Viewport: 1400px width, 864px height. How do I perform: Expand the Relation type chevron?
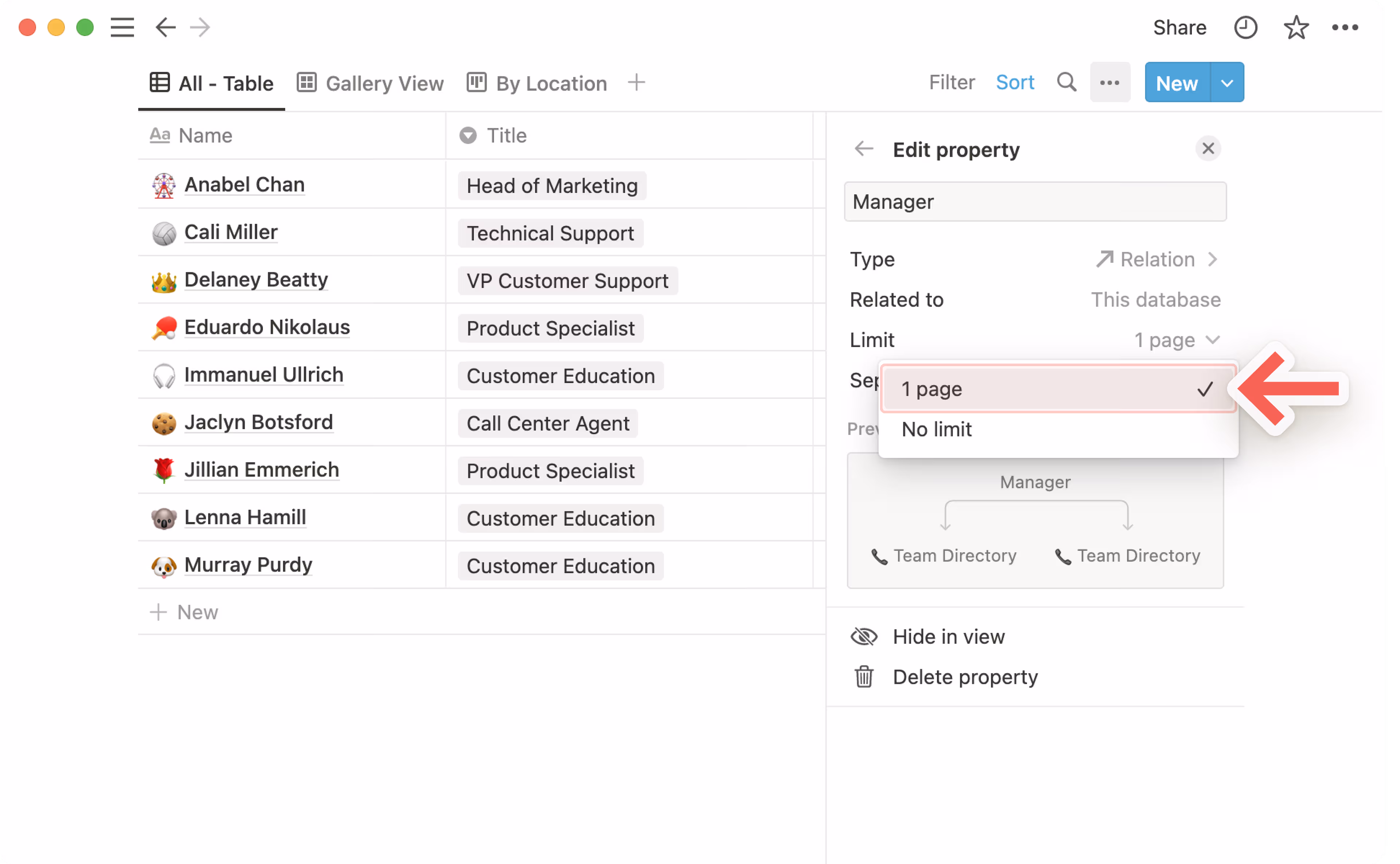pos(1213,260)
